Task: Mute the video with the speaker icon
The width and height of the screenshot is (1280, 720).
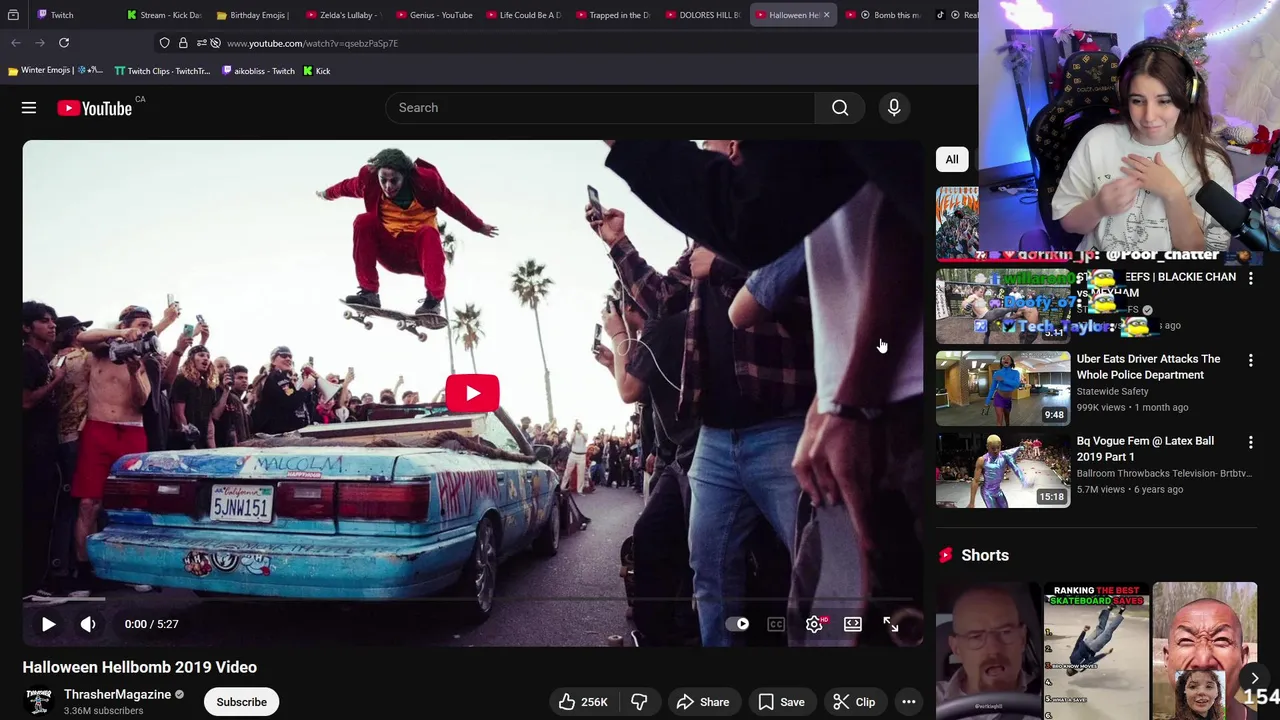Action: tap(88, 624)
